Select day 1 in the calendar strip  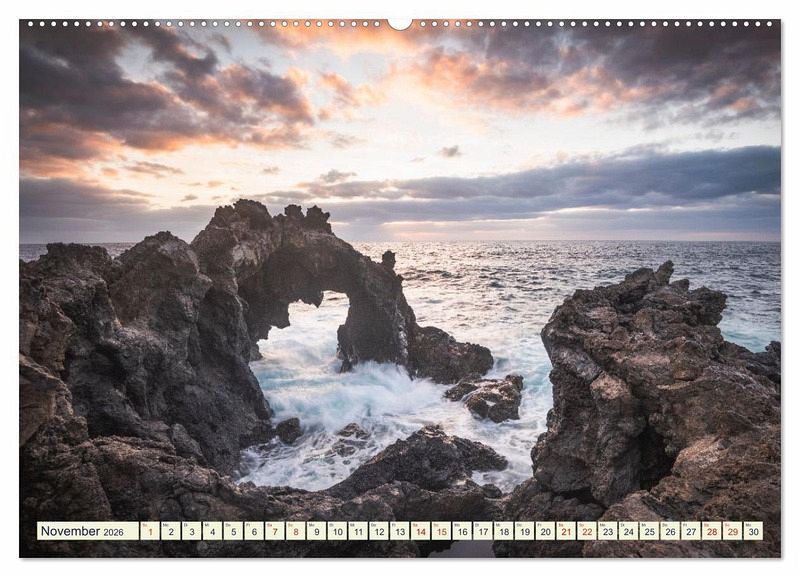[150, 531]
